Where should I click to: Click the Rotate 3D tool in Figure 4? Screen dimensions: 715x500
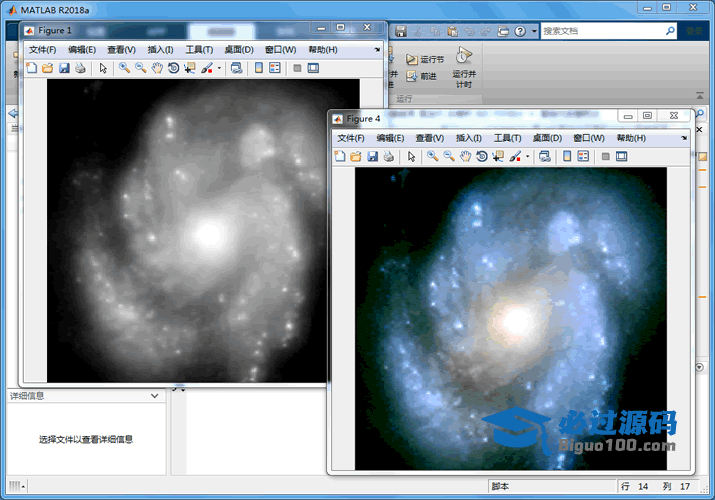(x=482, y=156)
